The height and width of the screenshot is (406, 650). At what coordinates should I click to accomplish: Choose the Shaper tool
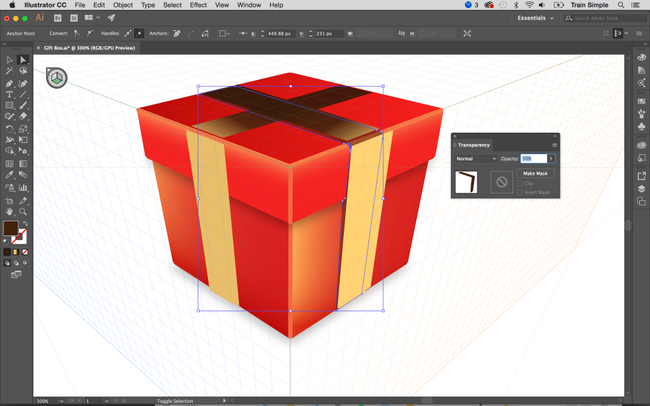pyautogui.click(x=10, y=117)
